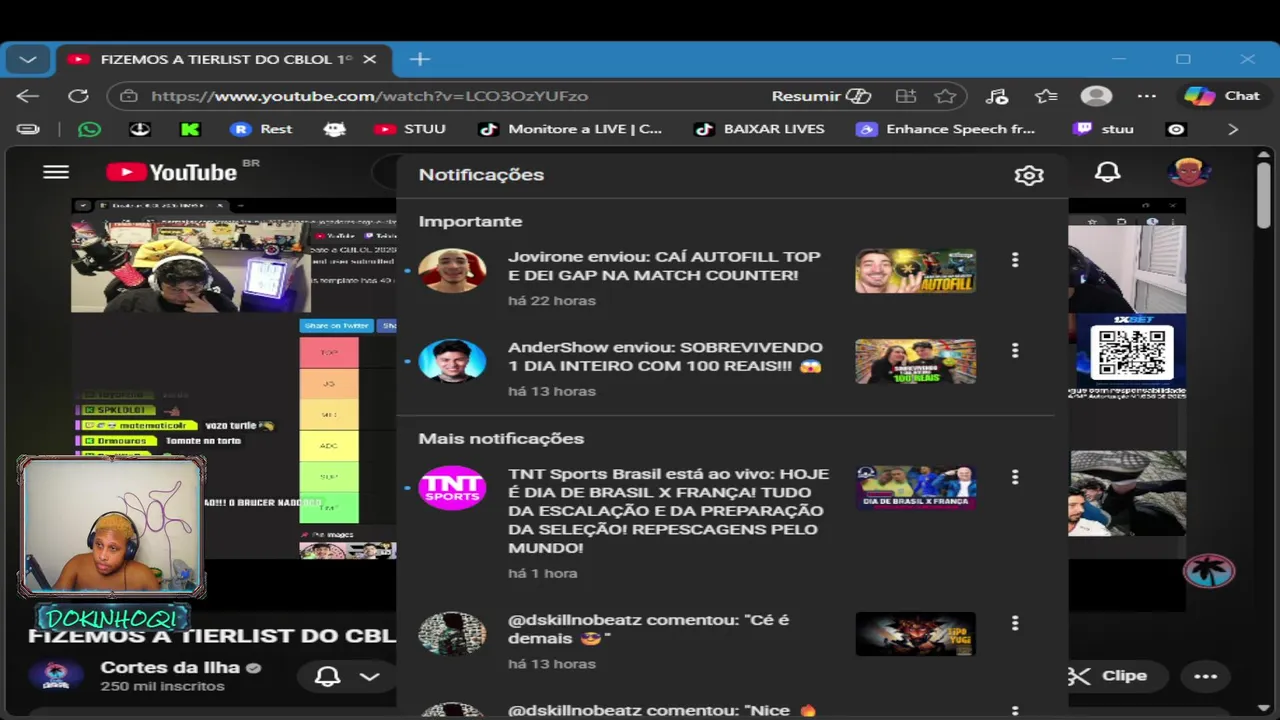This screenshot has width=1280, height=720.
Task: Open Monitore a LIVE bookmark
Action: [x=570, y=129]
